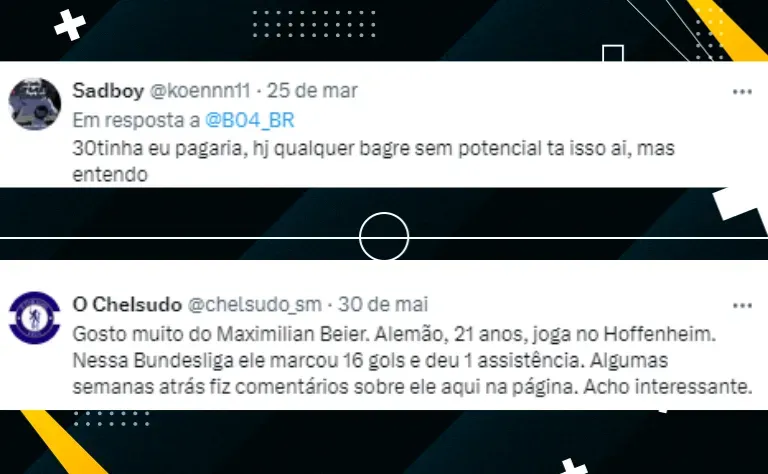
Task: Open Sadboy's profile avatar
Action: [35, 104]
